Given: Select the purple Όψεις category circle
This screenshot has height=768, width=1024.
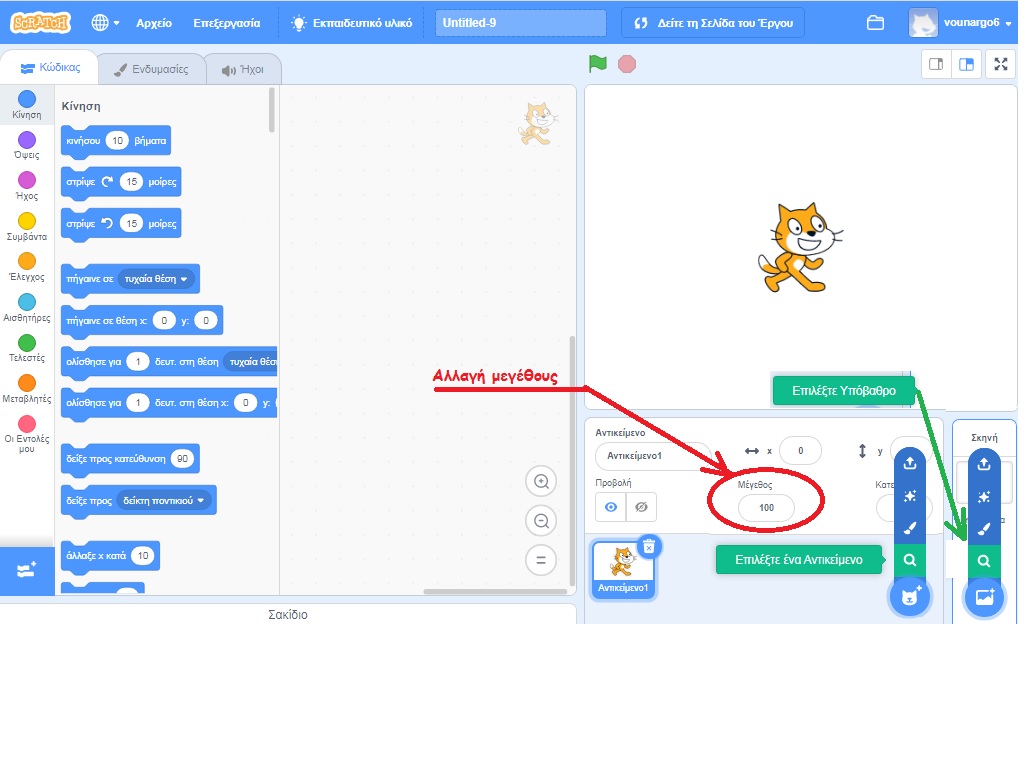Looking at the screenshot, I should point(27,140).
